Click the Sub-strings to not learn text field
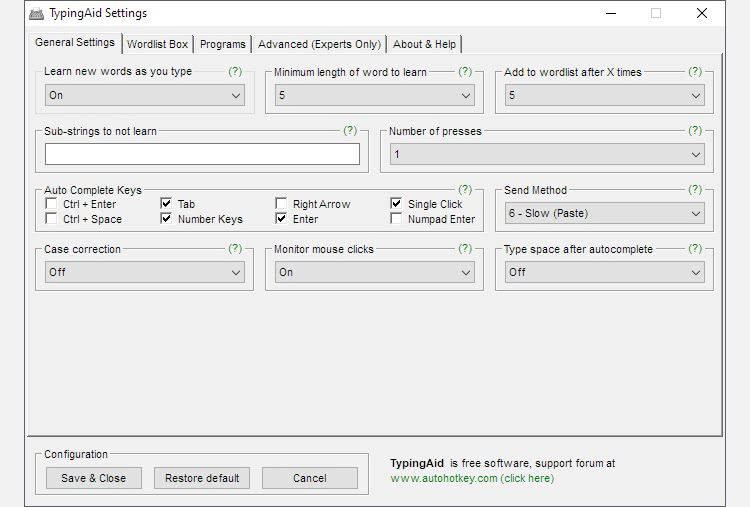This screenshot has width=750, height=507. [x=202, y=154]
